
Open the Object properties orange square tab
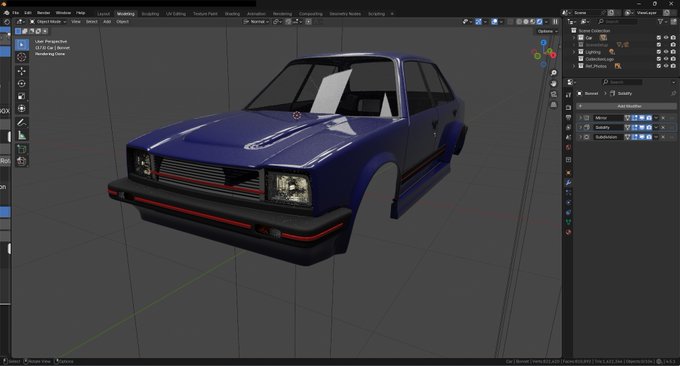click(569, 173)
